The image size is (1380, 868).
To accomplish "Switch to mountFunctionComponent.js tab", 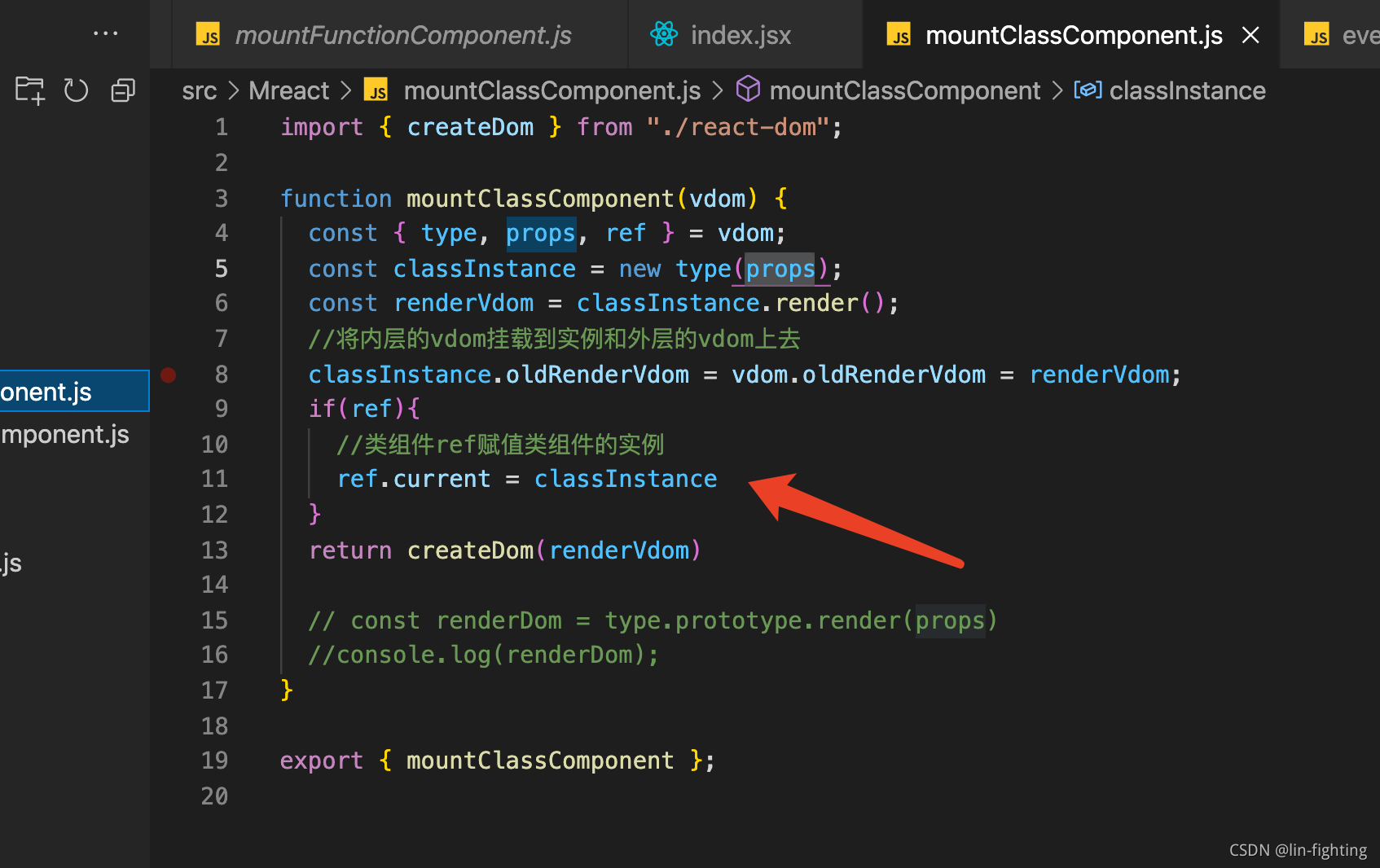I will click(x=401, y=35).
